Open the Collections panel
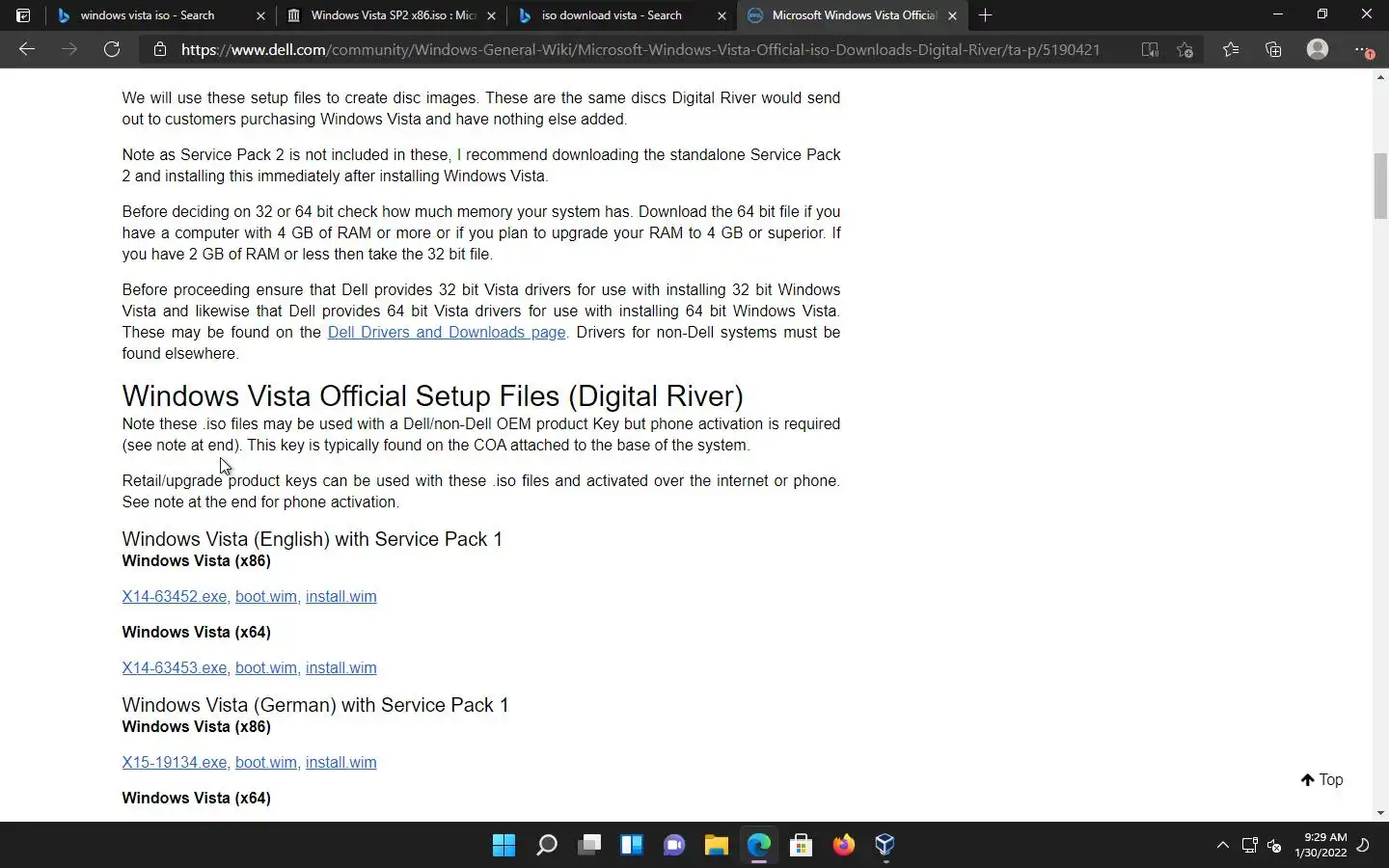The width and height of the screenshot is (1389, 868). pyautogui.click(x=1273, y=49)
